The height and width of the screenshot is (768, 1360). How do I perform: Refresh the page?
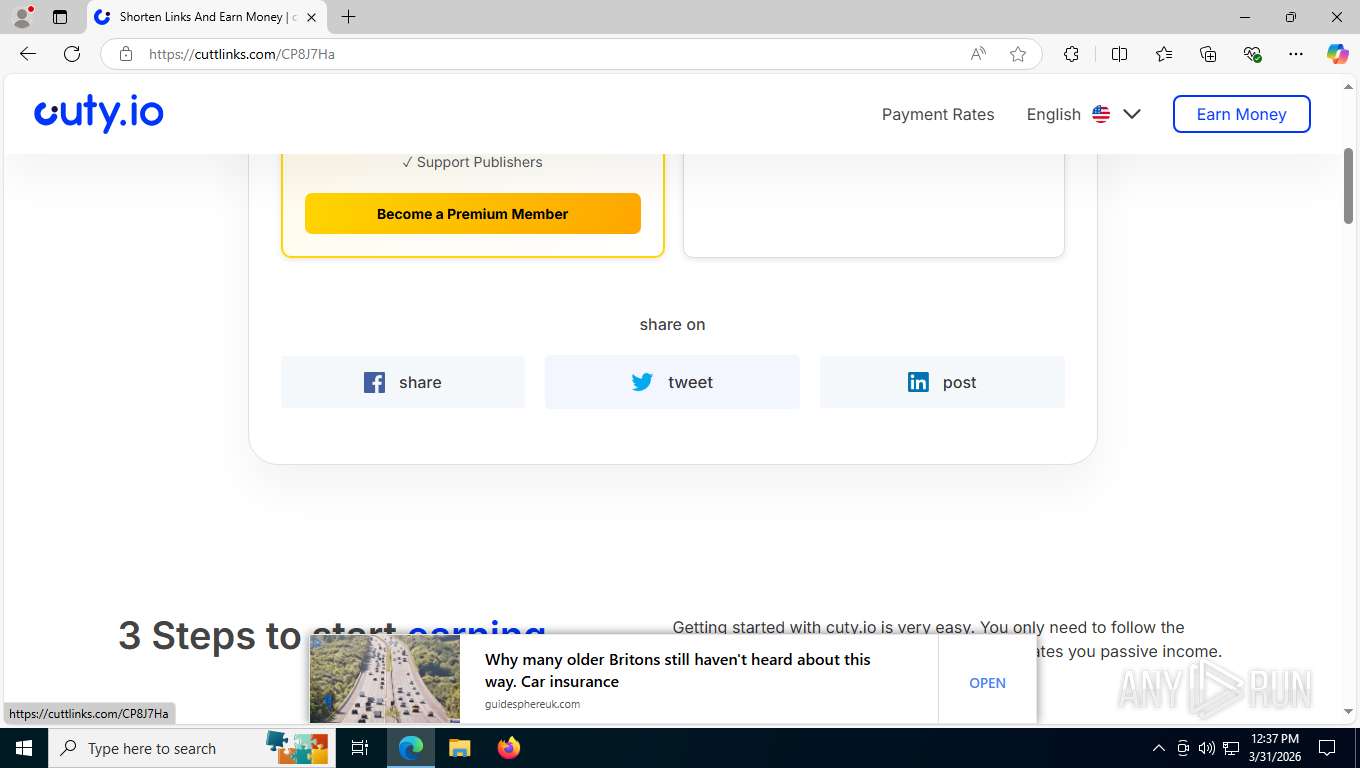pyautogui.click(x=72, y=54)
